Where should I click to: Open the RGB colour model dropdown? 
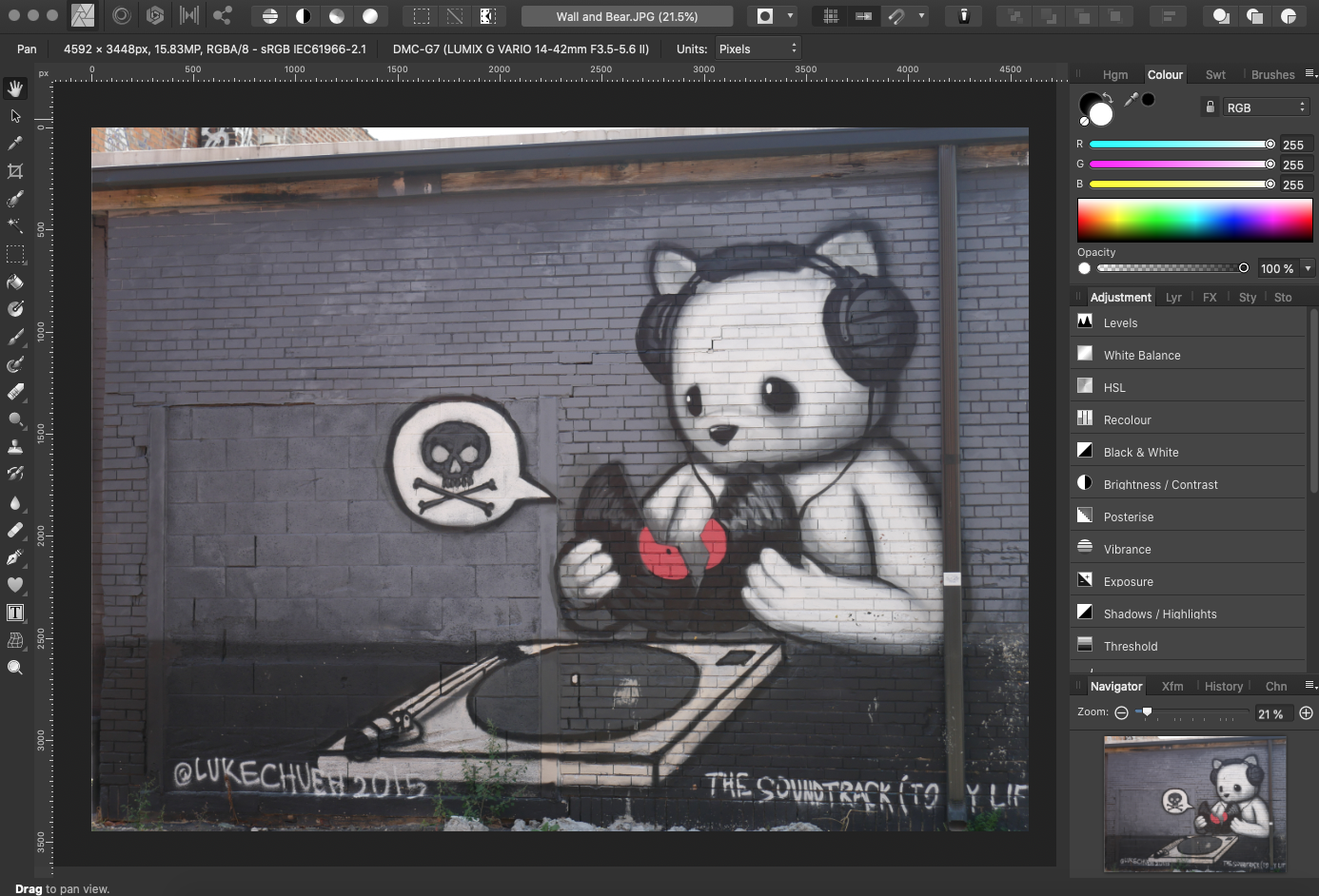1266,107
